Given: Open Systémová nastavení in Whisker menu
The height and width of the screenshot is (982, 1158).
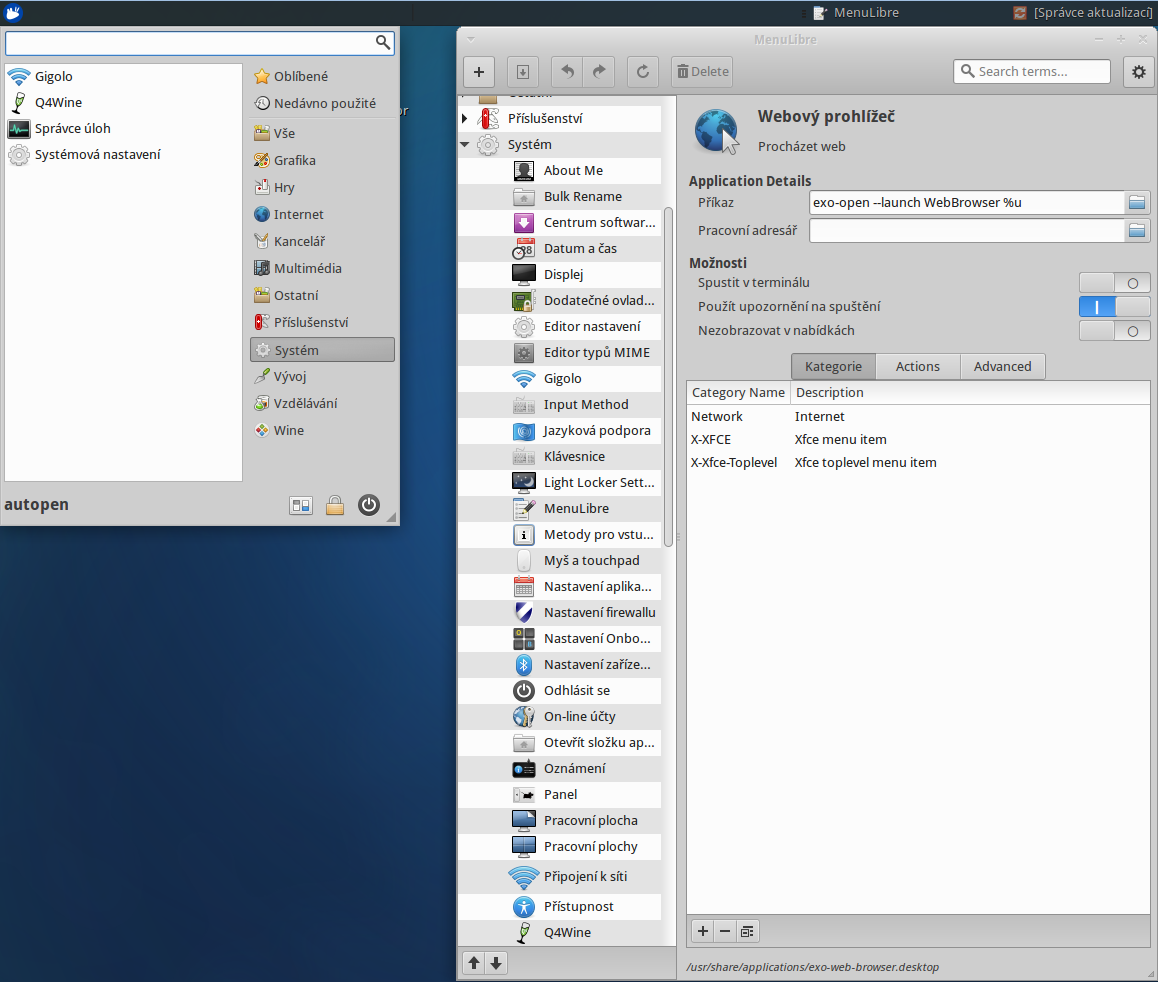Looking at the screenshot, I should [123, 154].
